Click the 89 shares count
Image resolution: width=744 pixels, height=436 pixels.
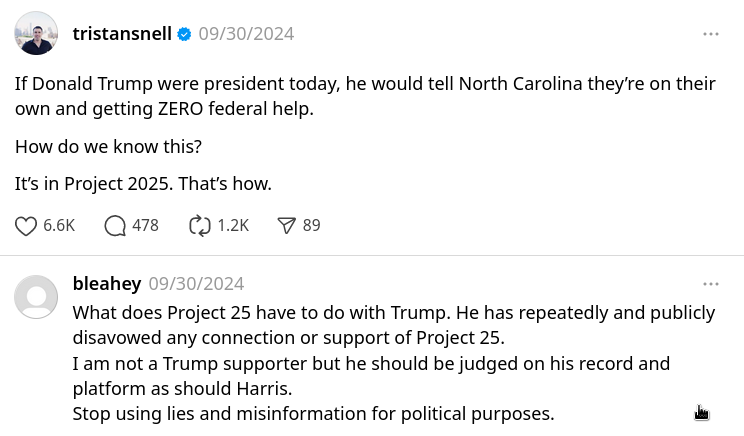(311, 226)
